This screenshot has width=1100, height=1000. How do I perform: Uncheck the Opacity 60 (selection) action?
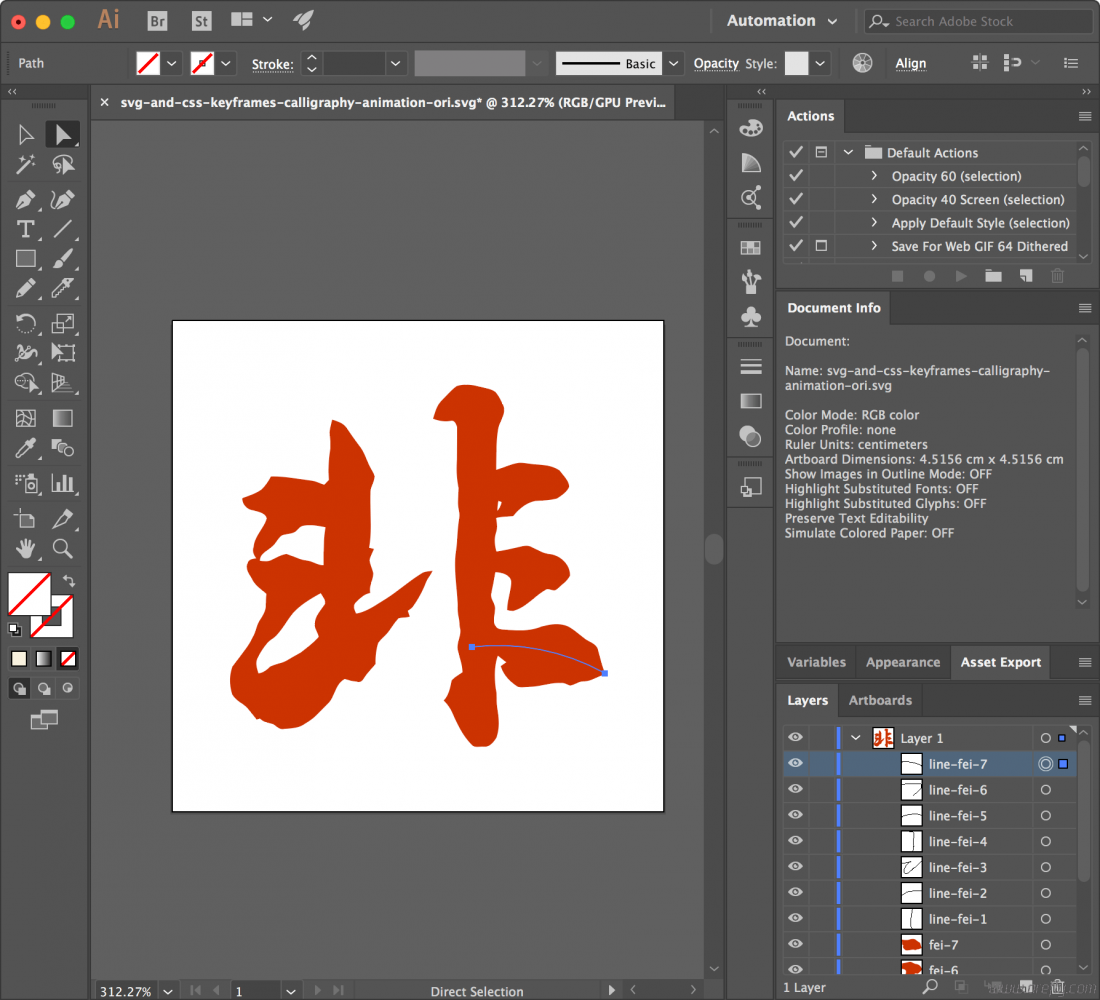point(796,176)
